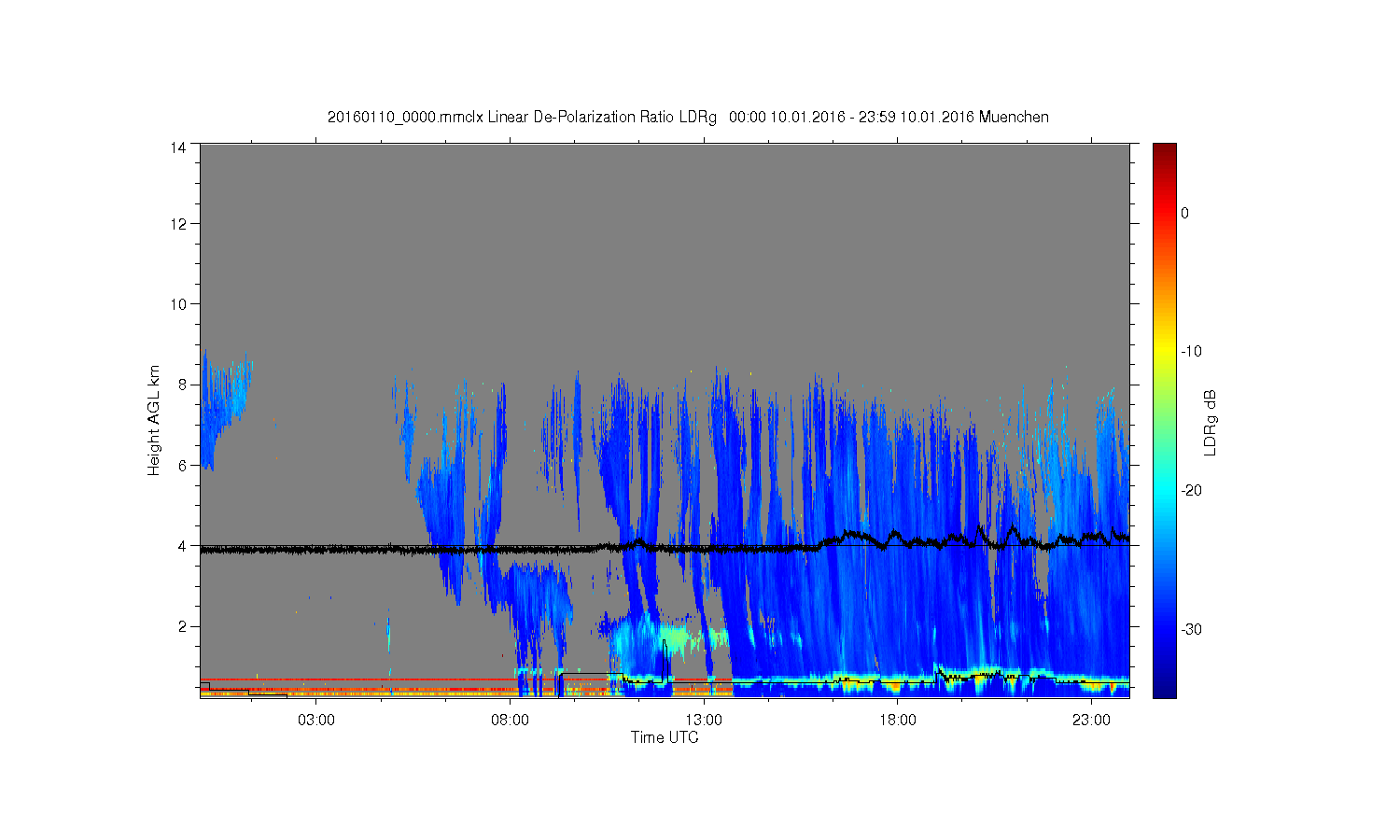Click the 13:00 time tick label
The height and width of the screenshot is (840, 1400).
point(704,721)
